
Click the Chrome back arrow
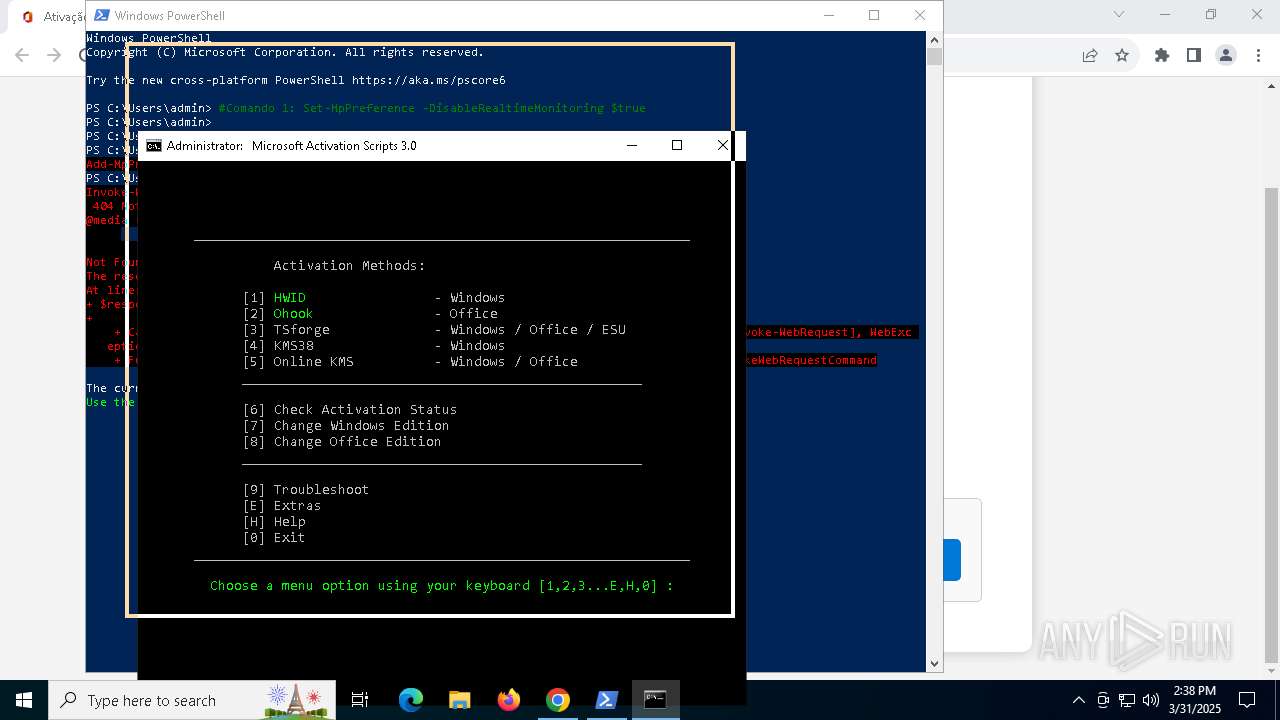pyautogui.click(x=22, y=55)
